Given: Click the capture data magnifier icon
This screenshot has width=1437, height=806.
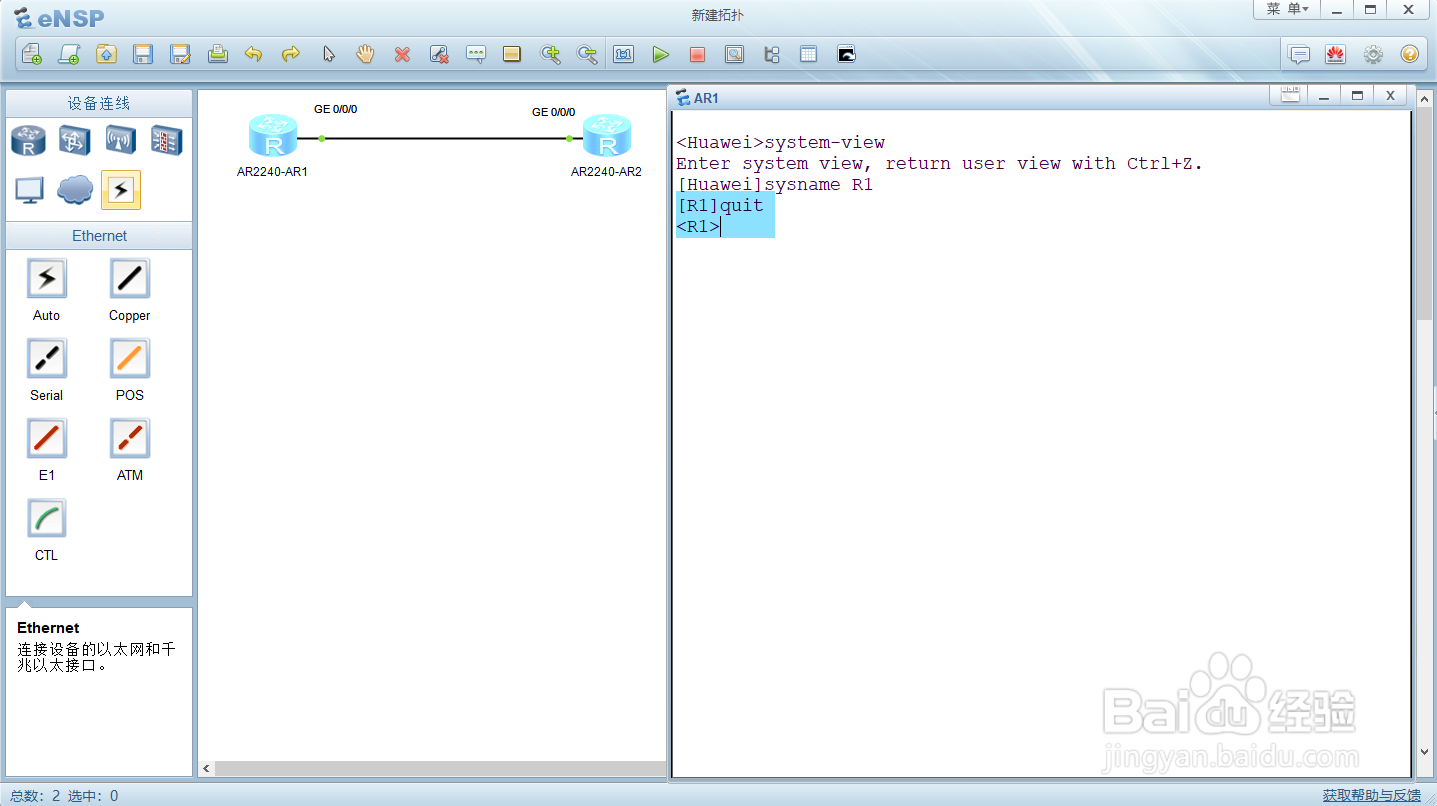Looking at the screenshot, I should [x=734, y=54].
